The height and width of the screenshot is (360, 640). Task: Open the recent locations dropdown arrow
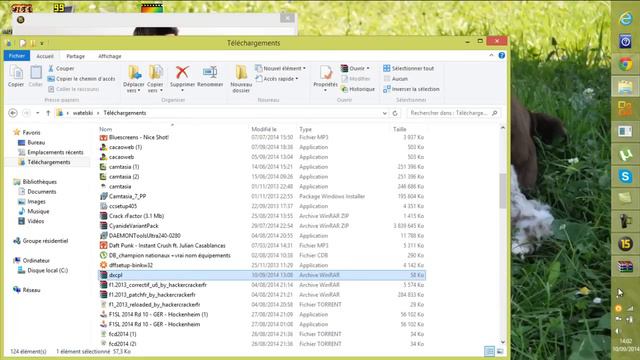pyautogui.click(x=38, y=113)
